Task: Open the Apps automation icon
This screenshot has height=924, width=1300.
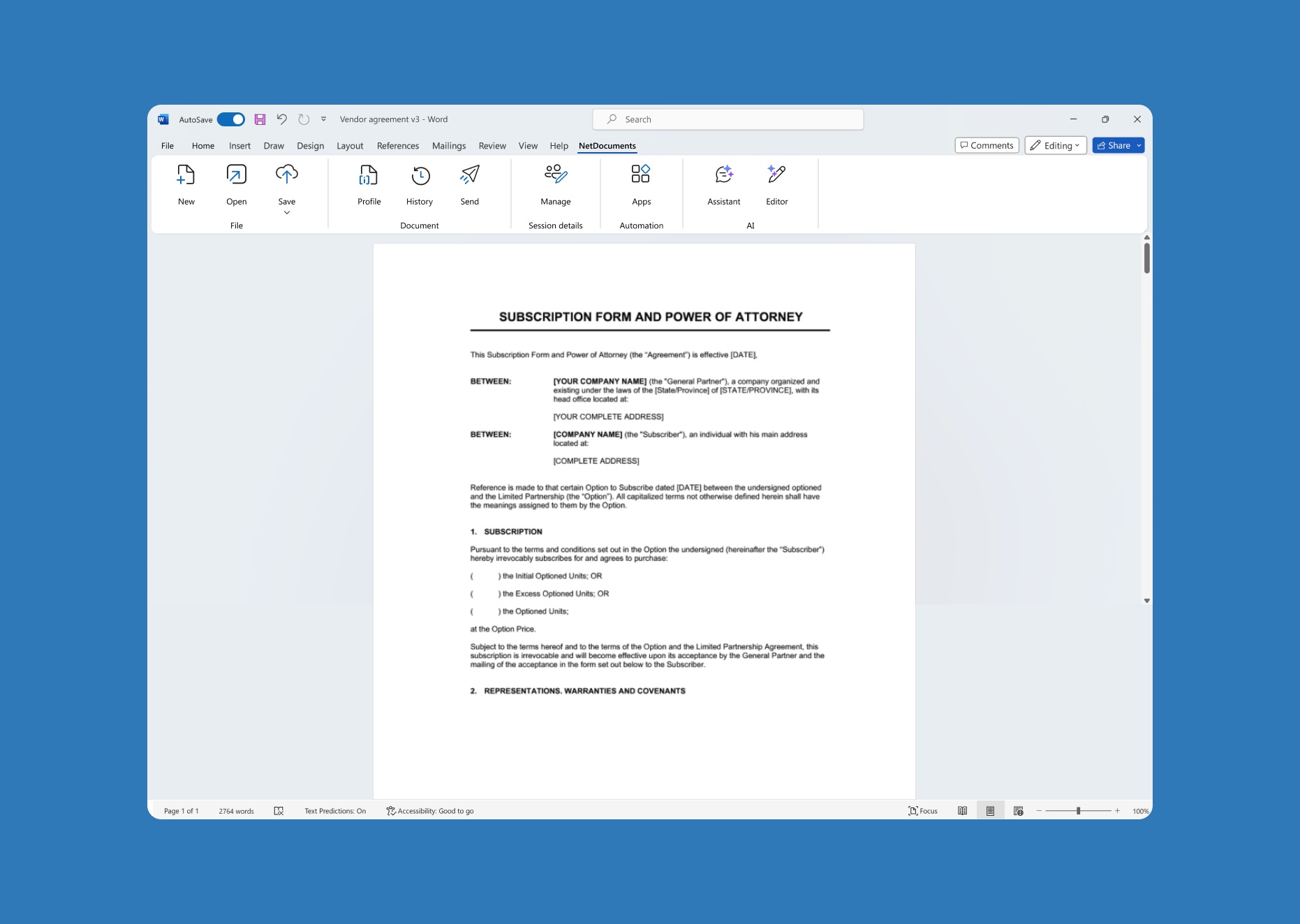Action: (x=641, y=175)
